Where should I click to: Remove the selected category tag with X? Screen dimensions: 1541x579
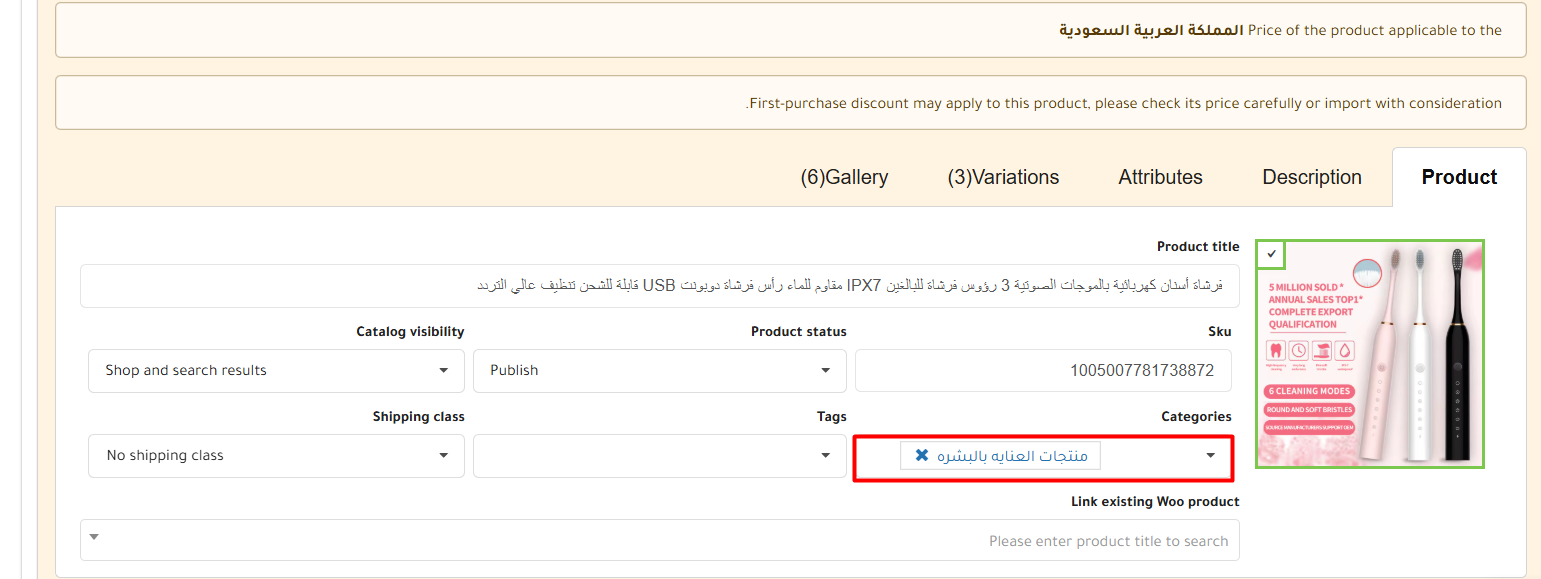click(921, 456)
